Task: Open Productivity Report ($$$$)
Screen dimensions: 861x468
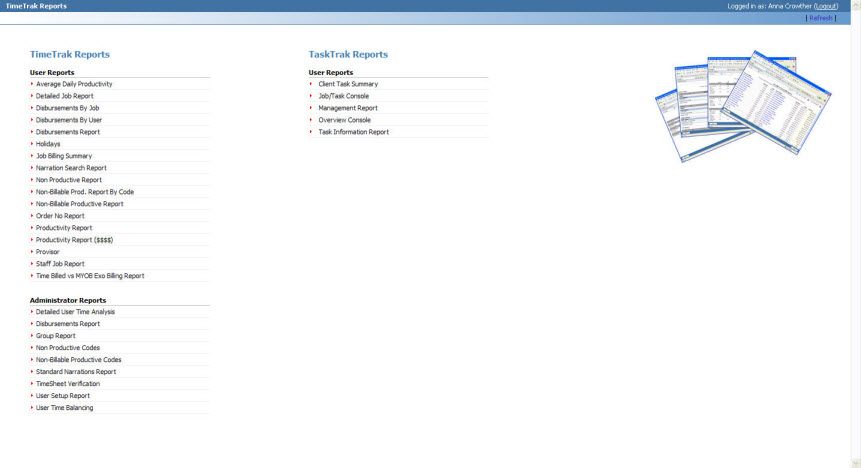Action: click(x=74, y=240)
